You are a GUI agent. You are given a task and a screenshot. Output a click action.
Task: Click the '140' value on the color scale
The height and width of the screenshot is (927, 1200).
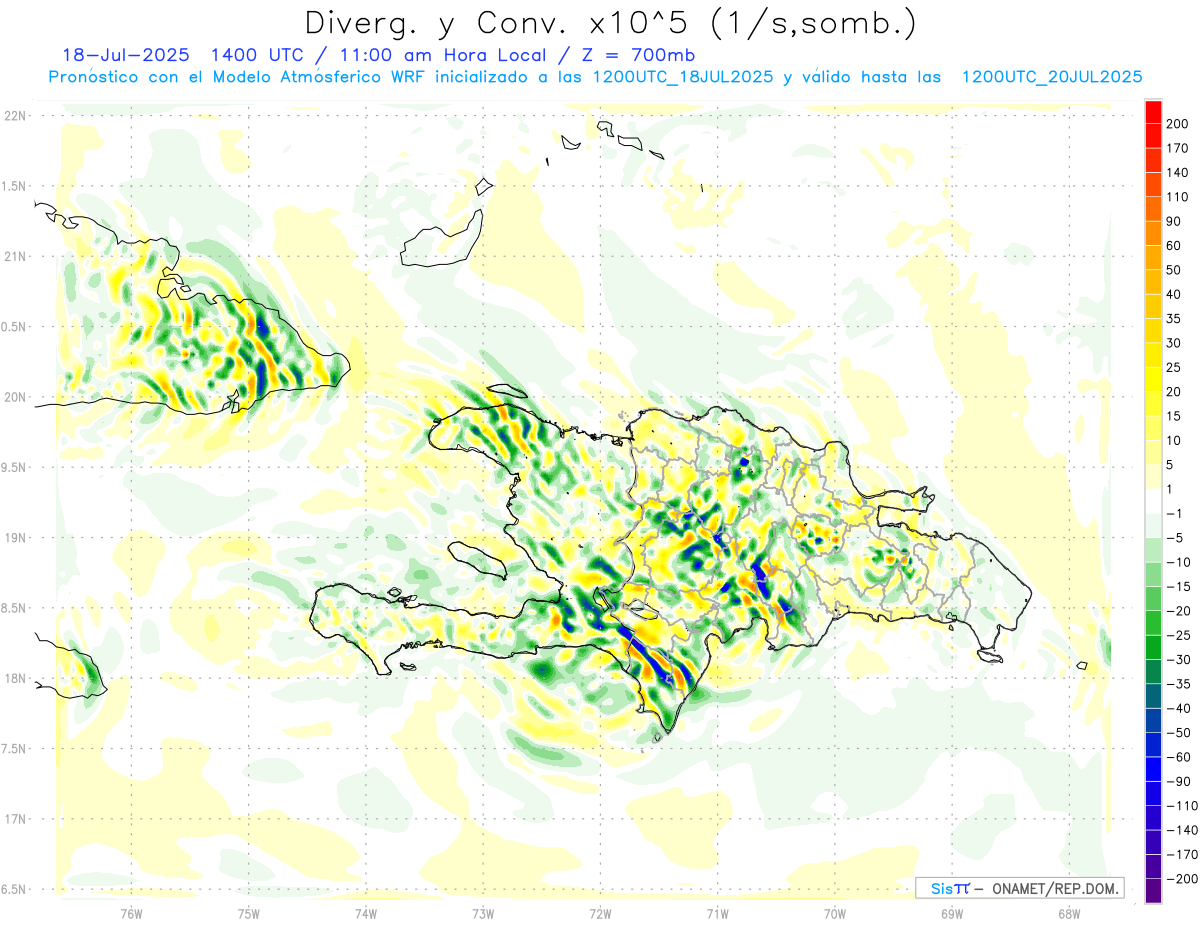point(1179,173)
